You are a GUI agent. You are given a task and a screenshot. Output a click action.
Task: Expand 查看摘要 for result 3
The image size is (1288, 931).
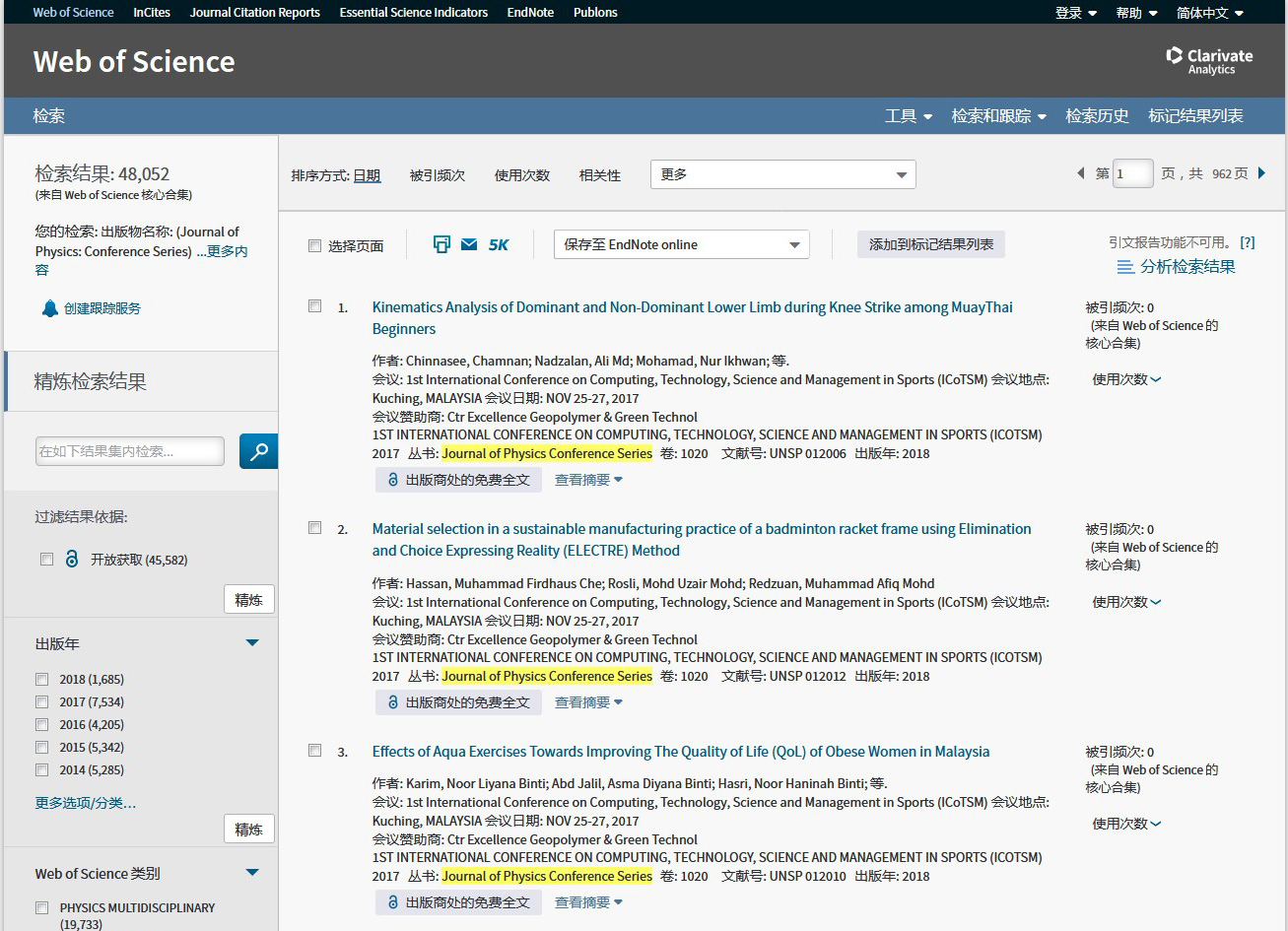[x=588, y=902]
